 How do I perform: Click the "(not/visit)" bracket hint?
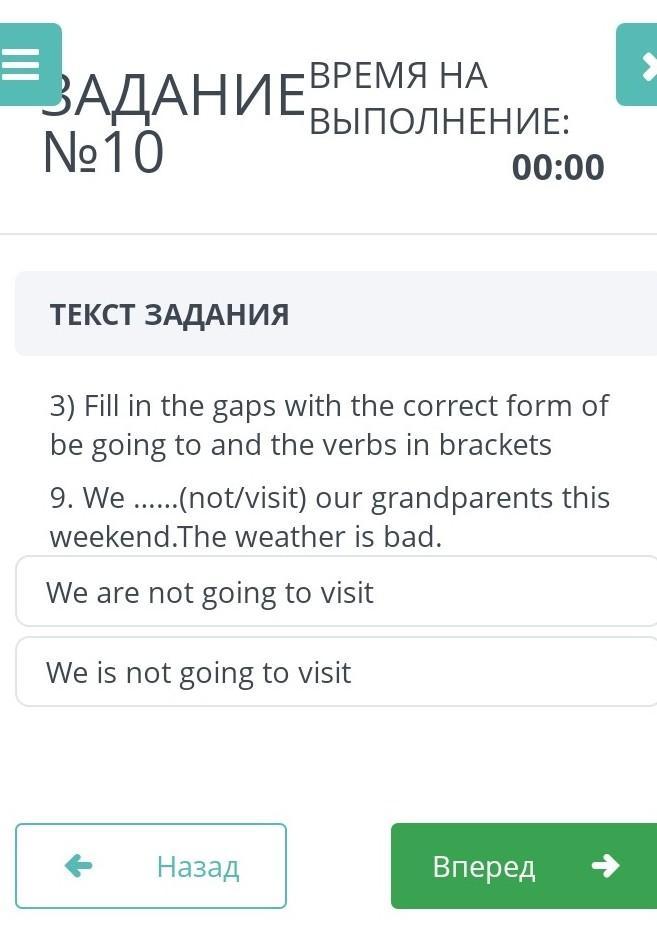(245, 498)
